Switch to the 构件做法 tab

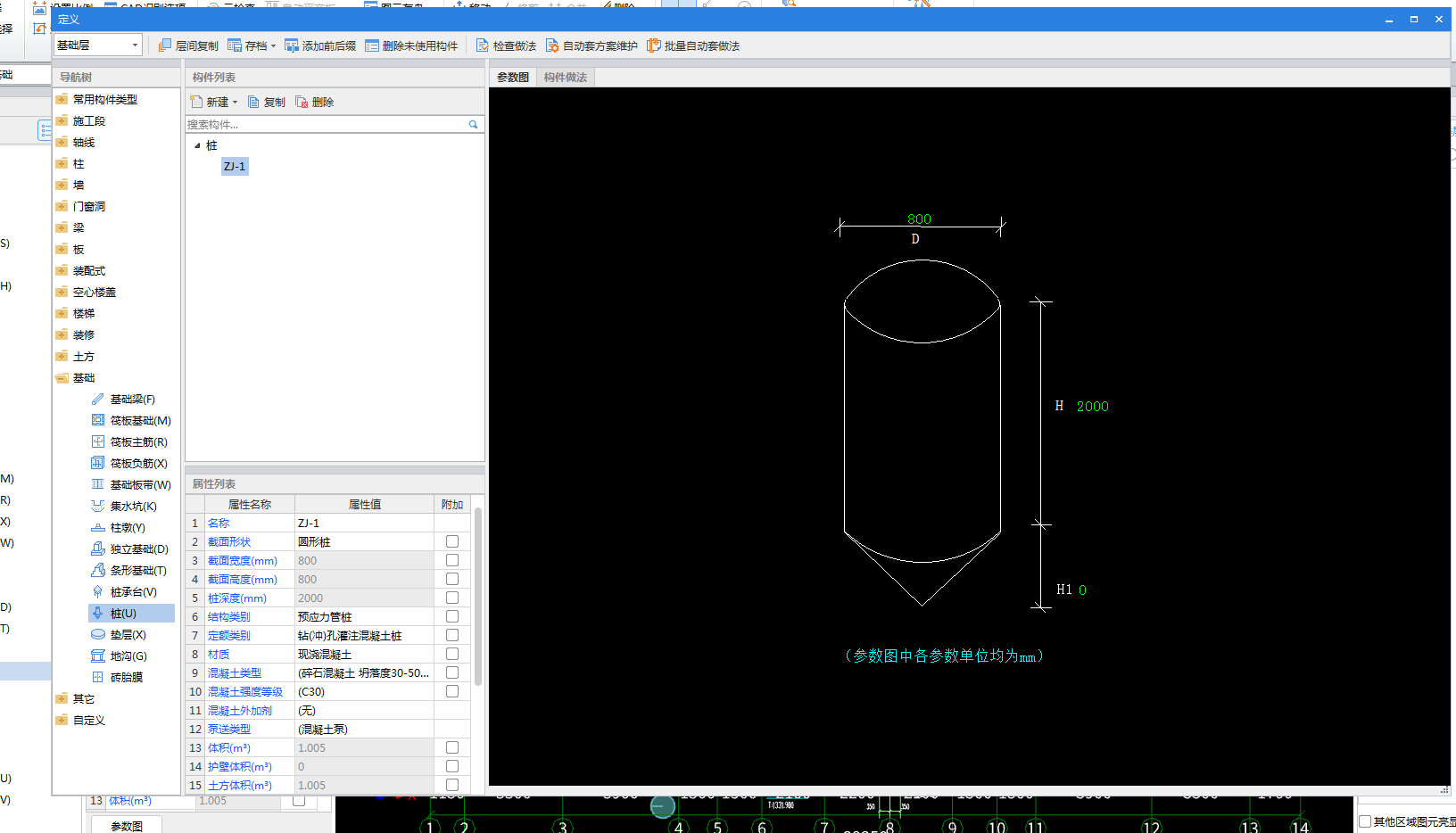click(x=566, y=78)
